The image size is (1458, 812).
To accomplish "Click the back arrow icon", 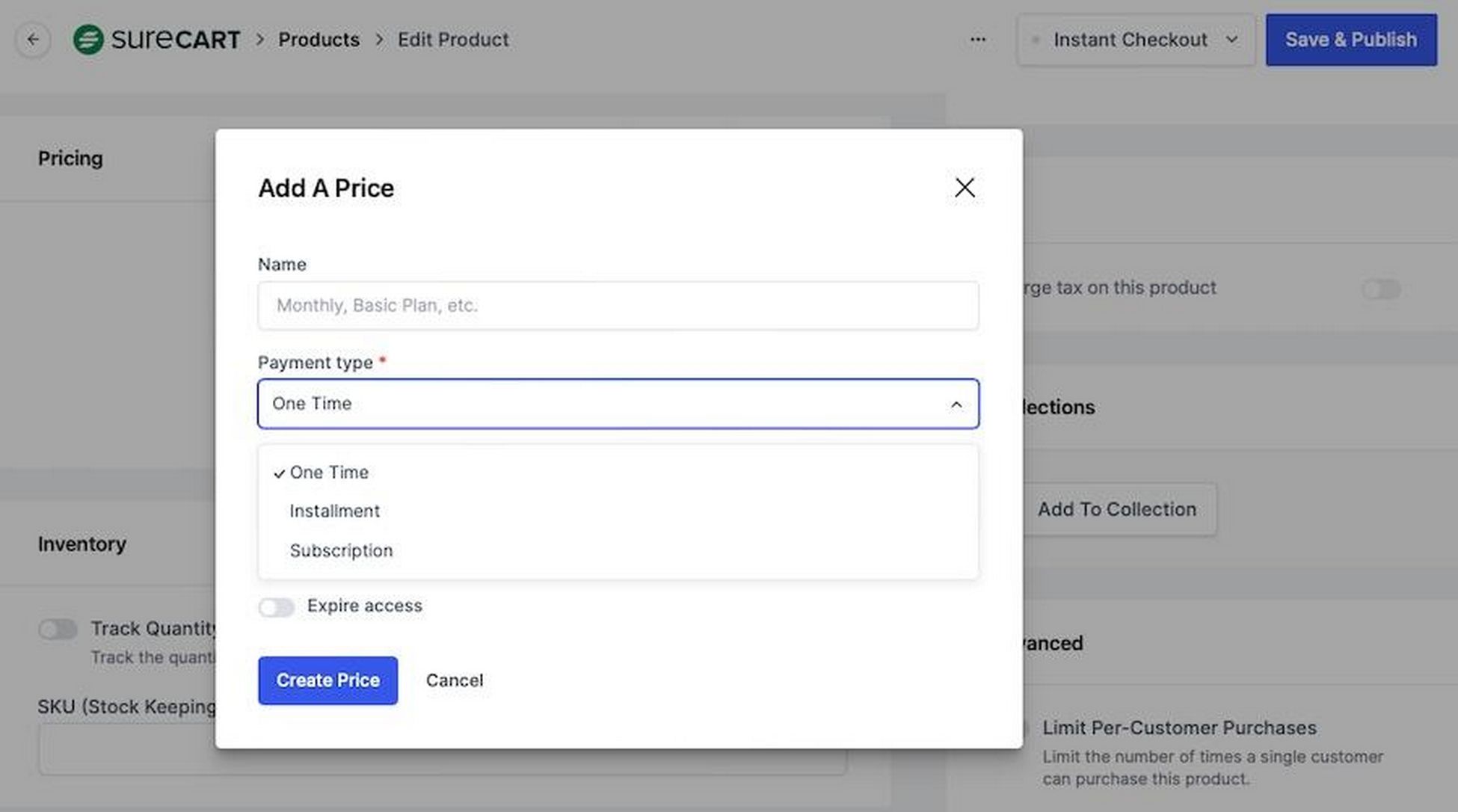I will click(33, 40).
